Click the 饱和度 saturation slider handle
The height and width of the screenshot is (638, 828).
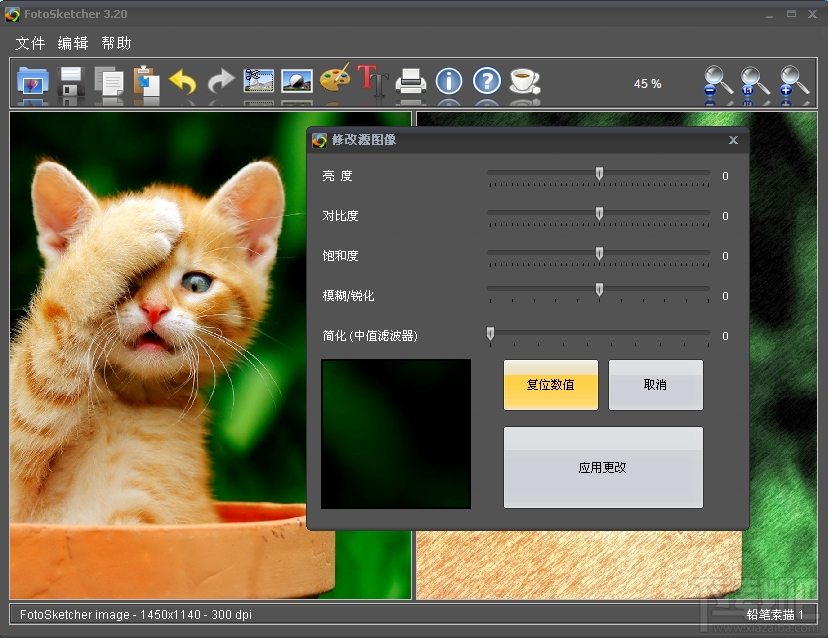[599, 254]
